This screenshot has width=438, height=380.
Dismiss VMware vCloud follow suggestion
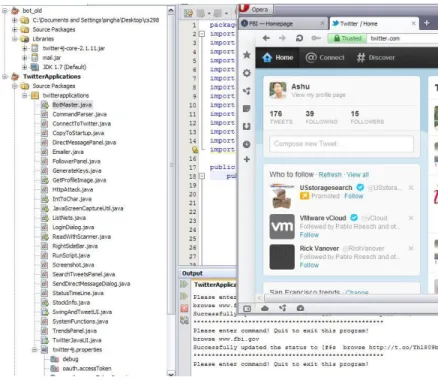point(411,218)
